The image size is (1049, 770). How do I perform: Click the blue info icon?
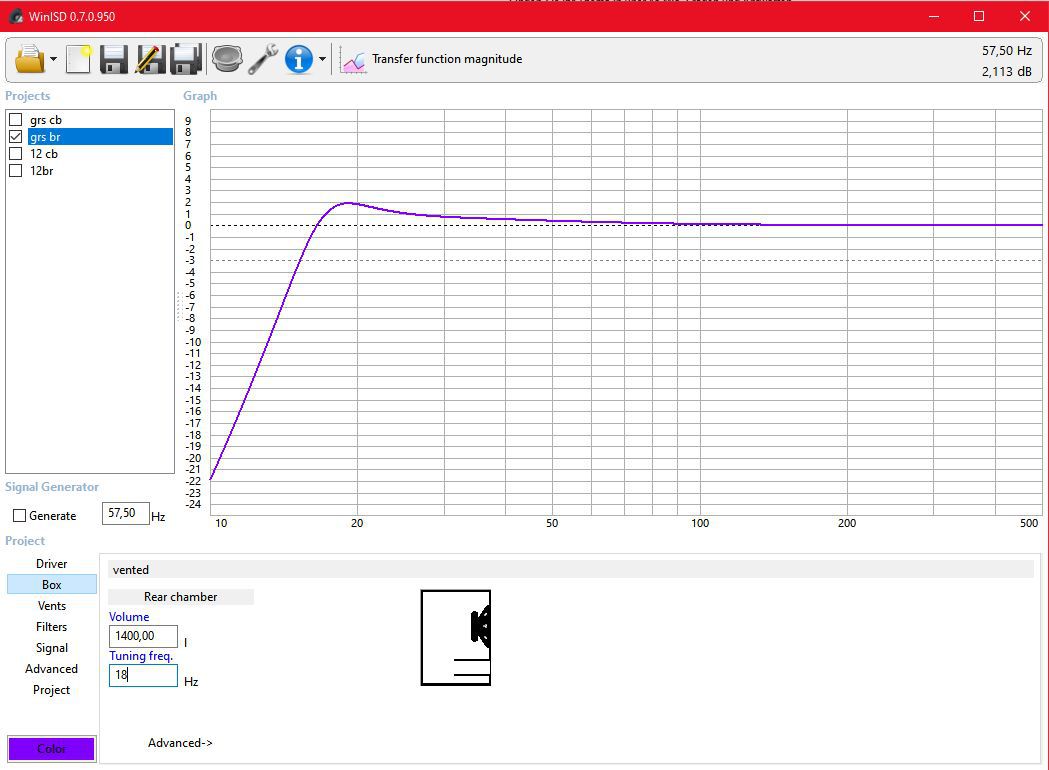coord(298,59)
